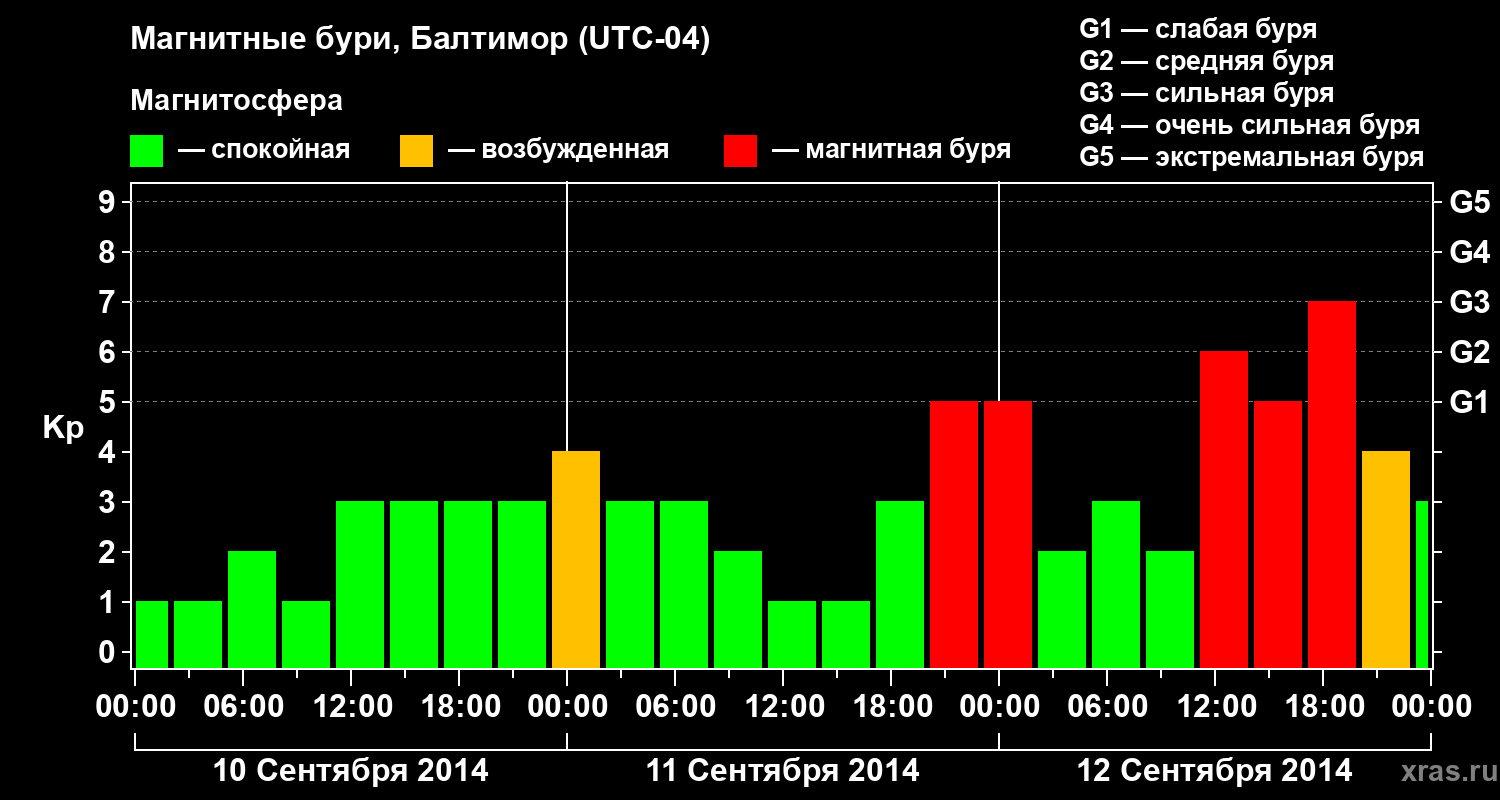Click the 'G4 — очень сильная буря' legend line
The image size is (1500, 800).
pyautogui.click(x=1249, y=125)
